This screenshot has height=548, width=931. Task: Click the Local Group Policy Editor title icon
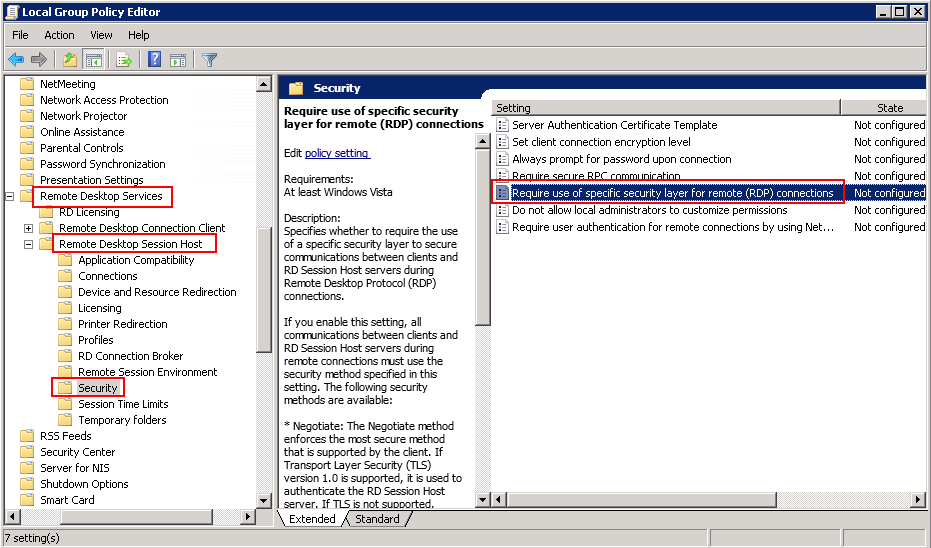click(12, 12)
